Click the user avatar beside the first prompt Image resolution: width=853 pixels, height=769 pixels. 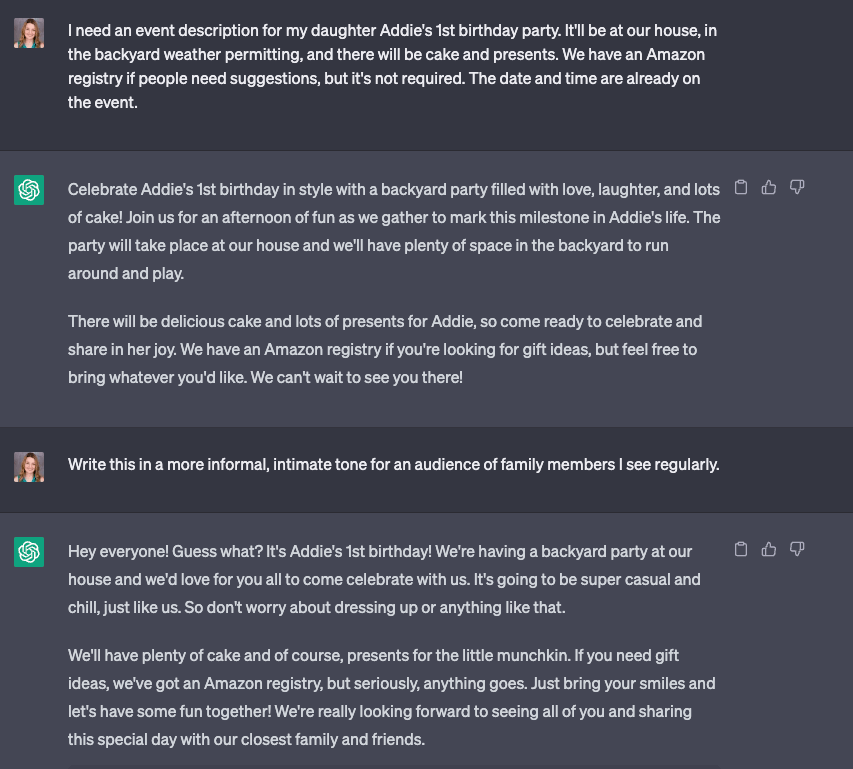29,33
